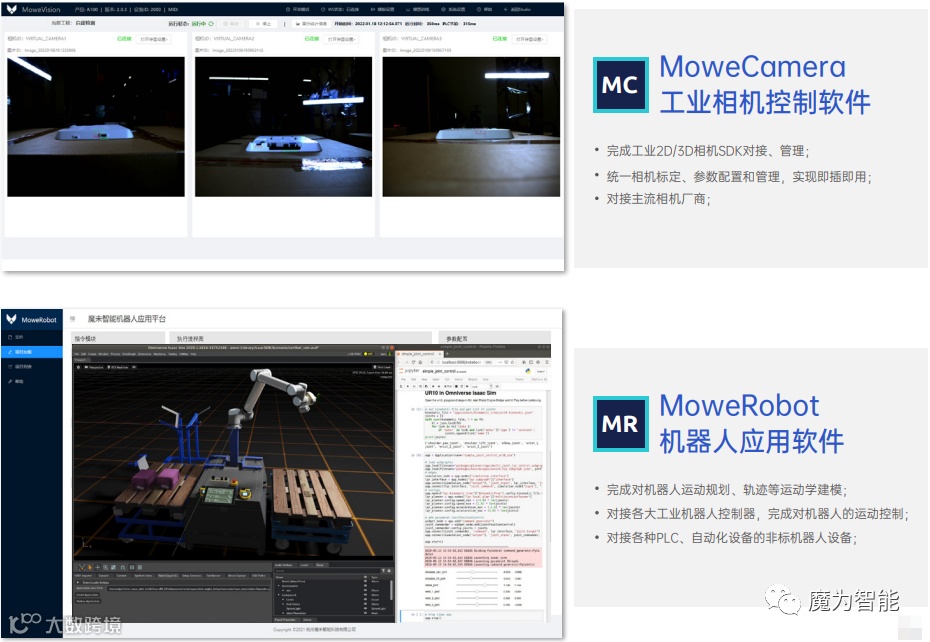Image resolution: width=930 pixels, height=642 pixels.
Task: Click the 指令模块 panel header
Action: click(x=117, y=338)
